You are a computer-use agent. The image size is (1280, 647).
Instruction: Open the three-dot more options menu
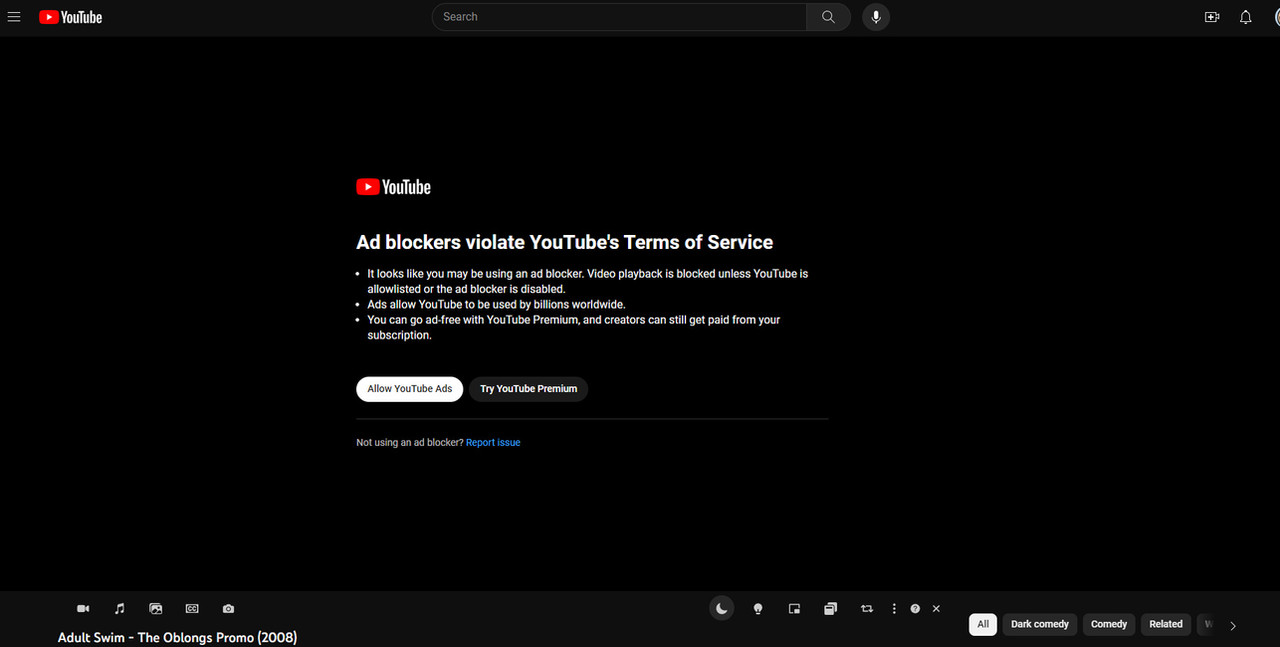click(894, 609)
